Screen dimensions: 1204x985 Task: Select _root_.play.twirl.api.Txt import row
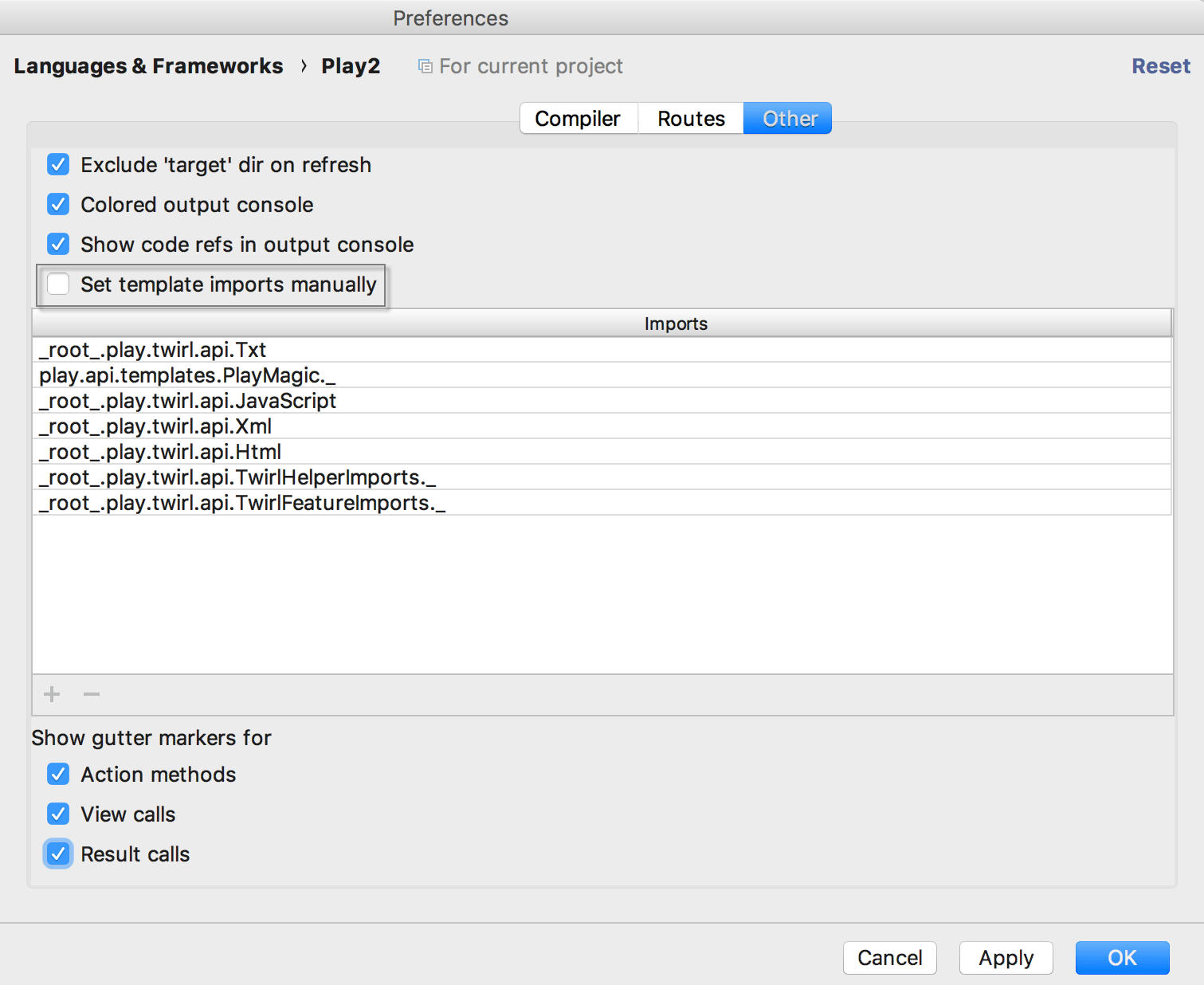(602, 350)
